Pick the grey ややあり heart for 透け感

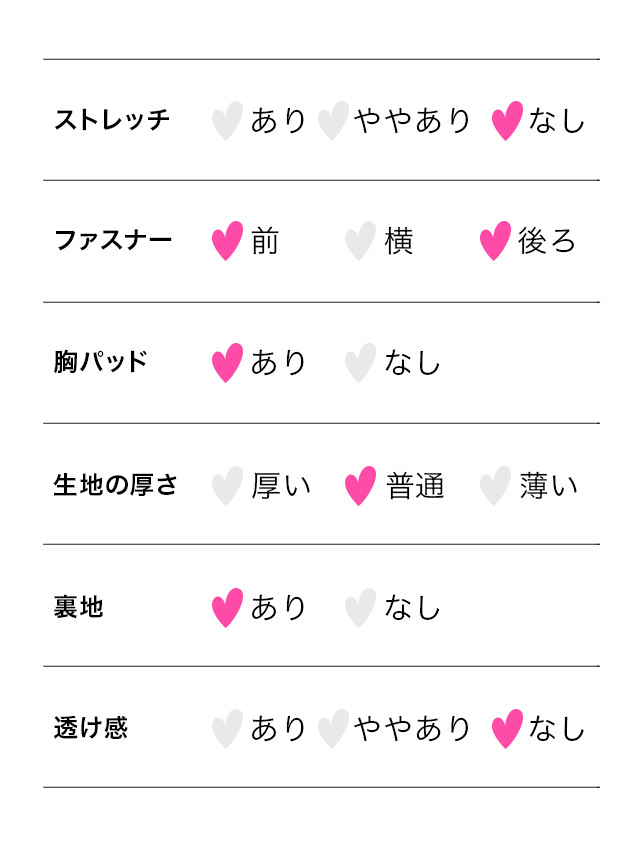332,729
